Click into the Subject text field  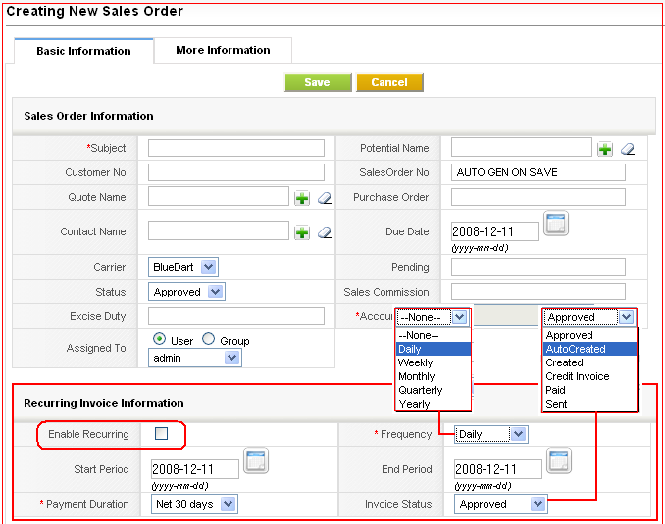(236, 148)
